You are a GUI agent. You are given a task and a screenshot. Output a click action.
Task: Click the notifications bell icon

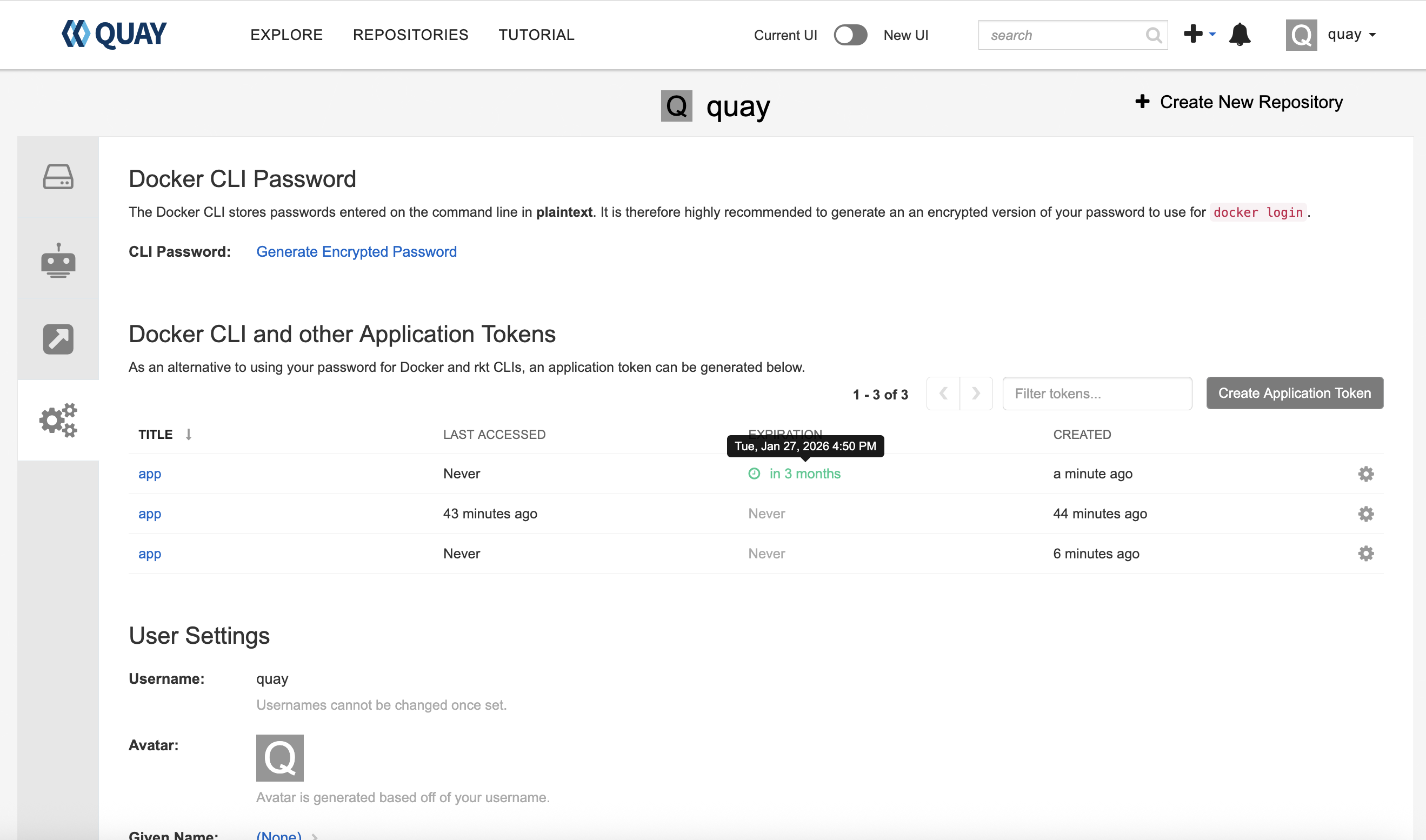click(x=1240, y=35)
